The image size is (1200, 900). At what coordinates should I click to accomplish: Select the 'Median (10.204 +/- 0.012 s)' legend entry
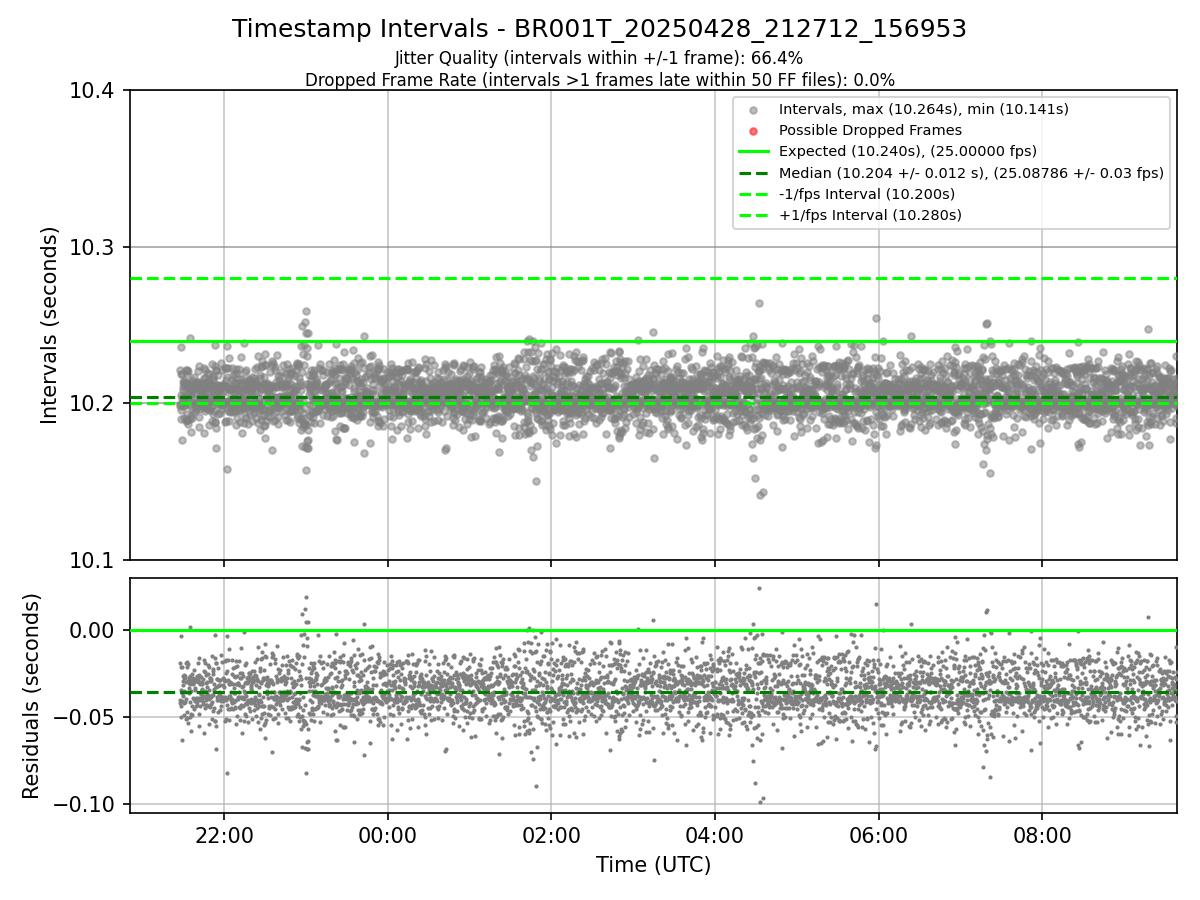pyautogui.click(x=971, y=172)
